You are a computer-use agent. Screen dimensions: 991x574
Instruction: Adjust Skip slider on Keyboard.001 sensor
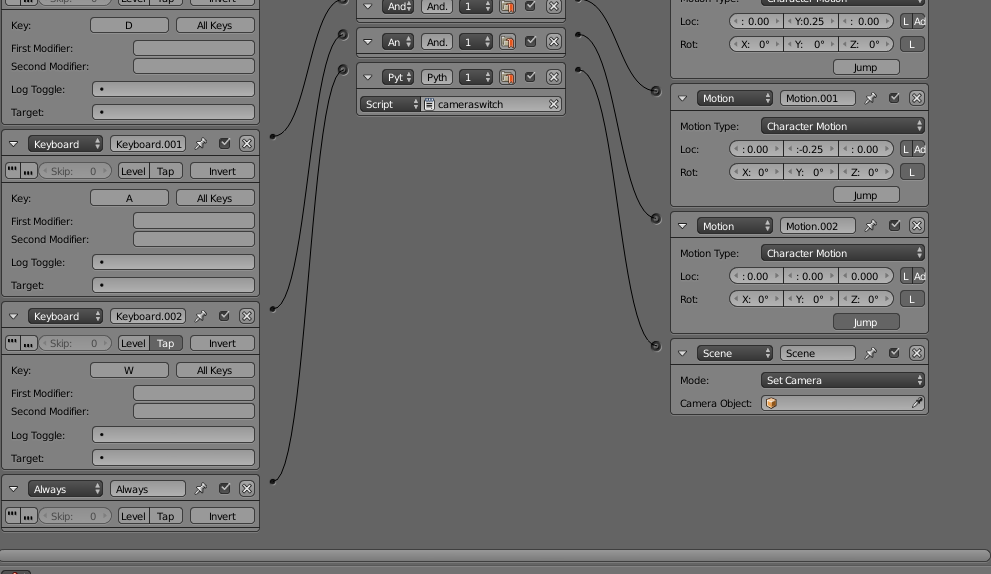(x=75, y=171)
